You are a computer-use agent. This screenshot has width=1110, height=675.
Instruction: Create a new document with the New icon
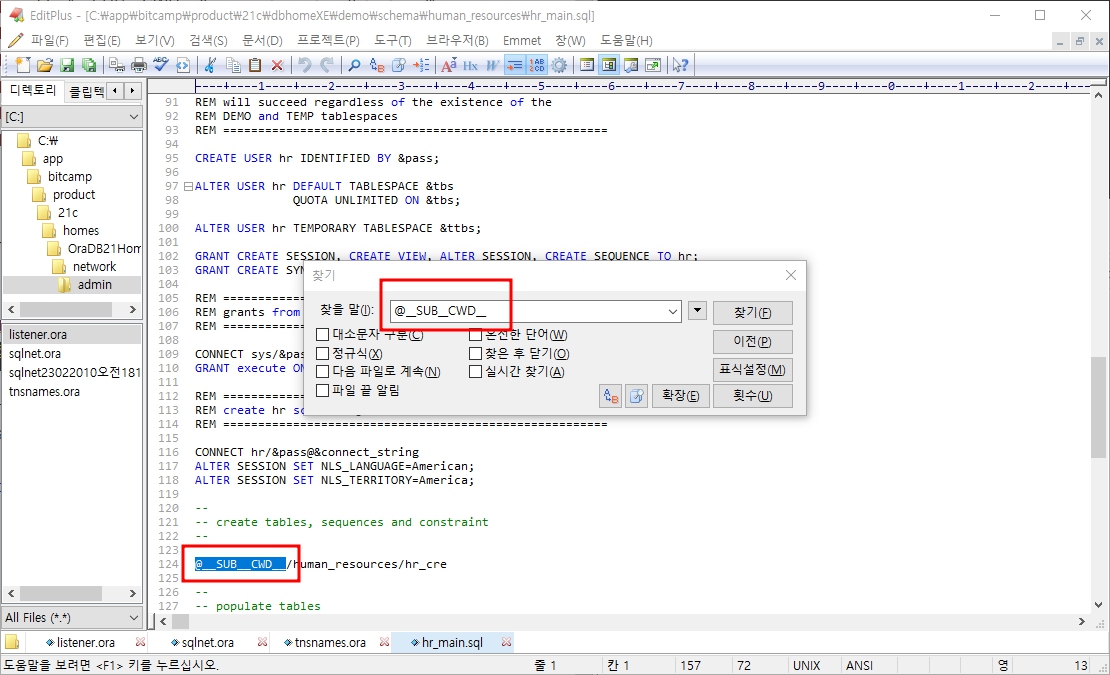coord(23,65)
